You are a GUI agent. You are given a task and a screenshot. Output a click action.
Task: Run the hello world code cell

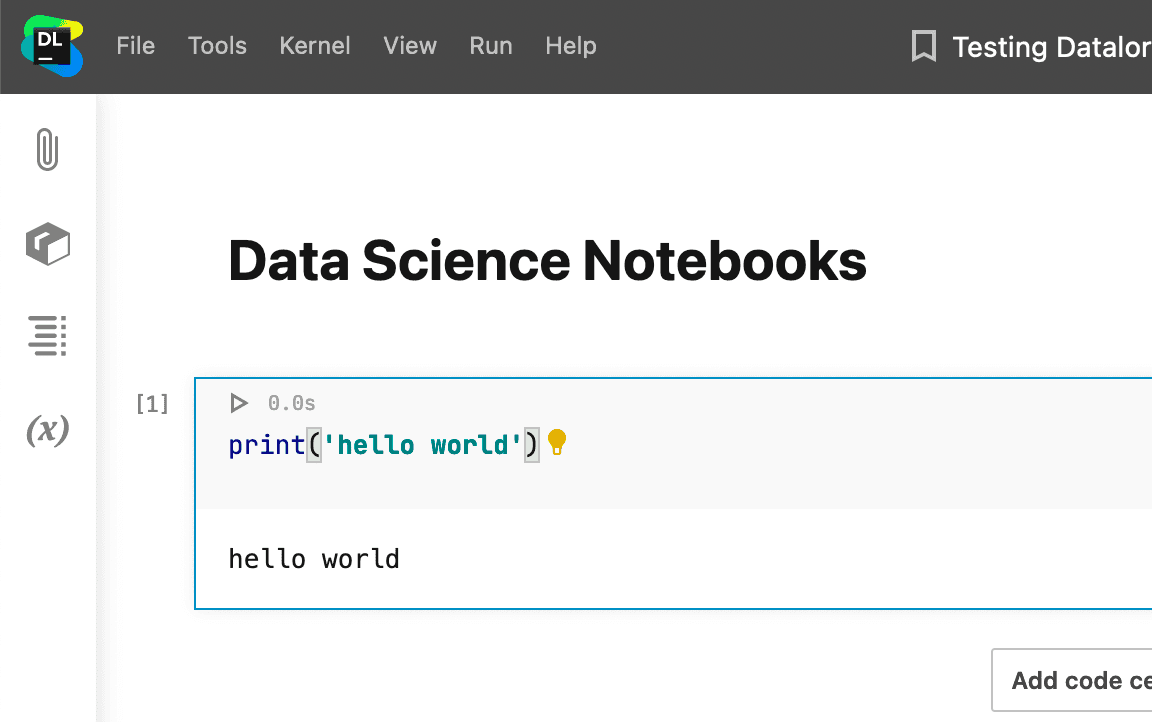238,403
